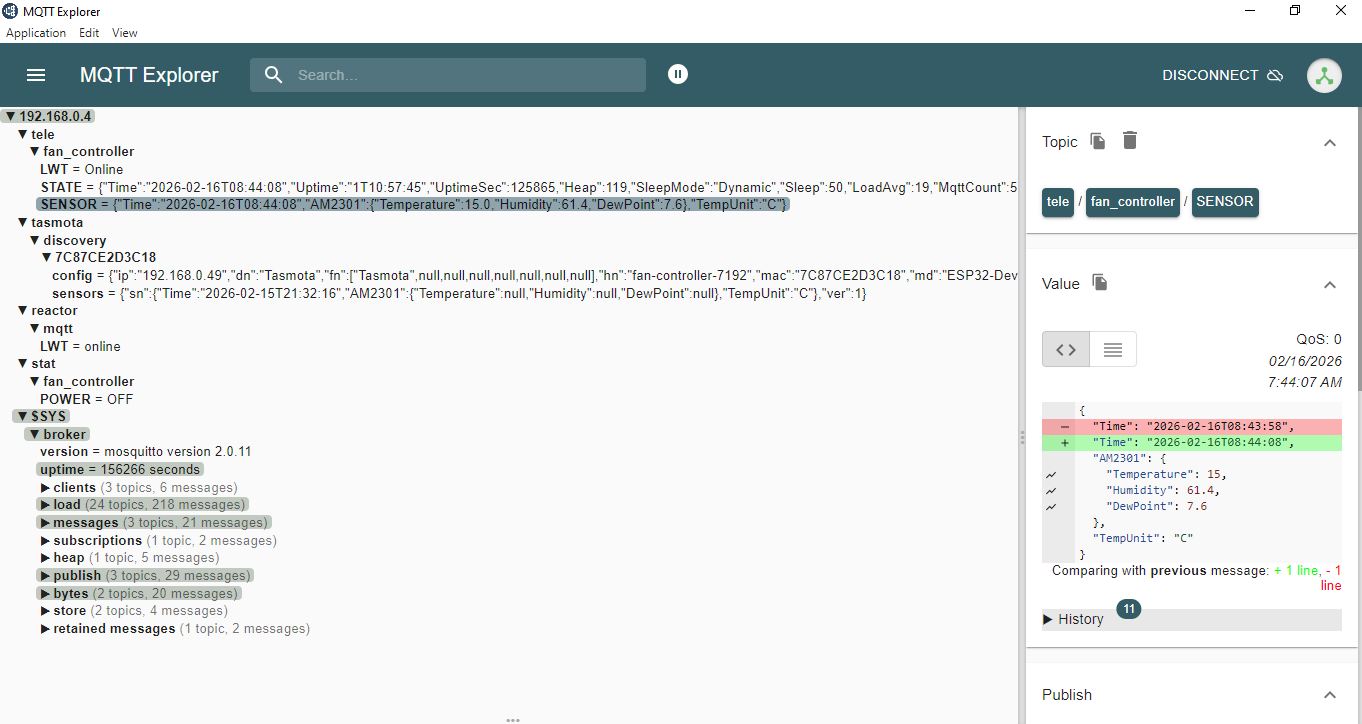Switch to raw text value view

1113,349
